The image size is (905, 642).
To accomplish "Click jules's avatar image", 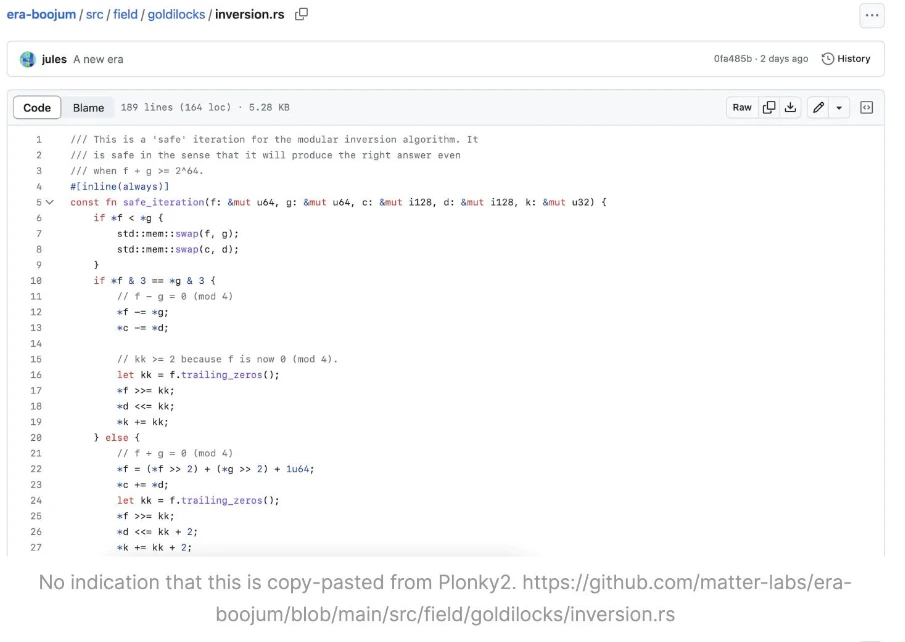I will tap(28, 59).
